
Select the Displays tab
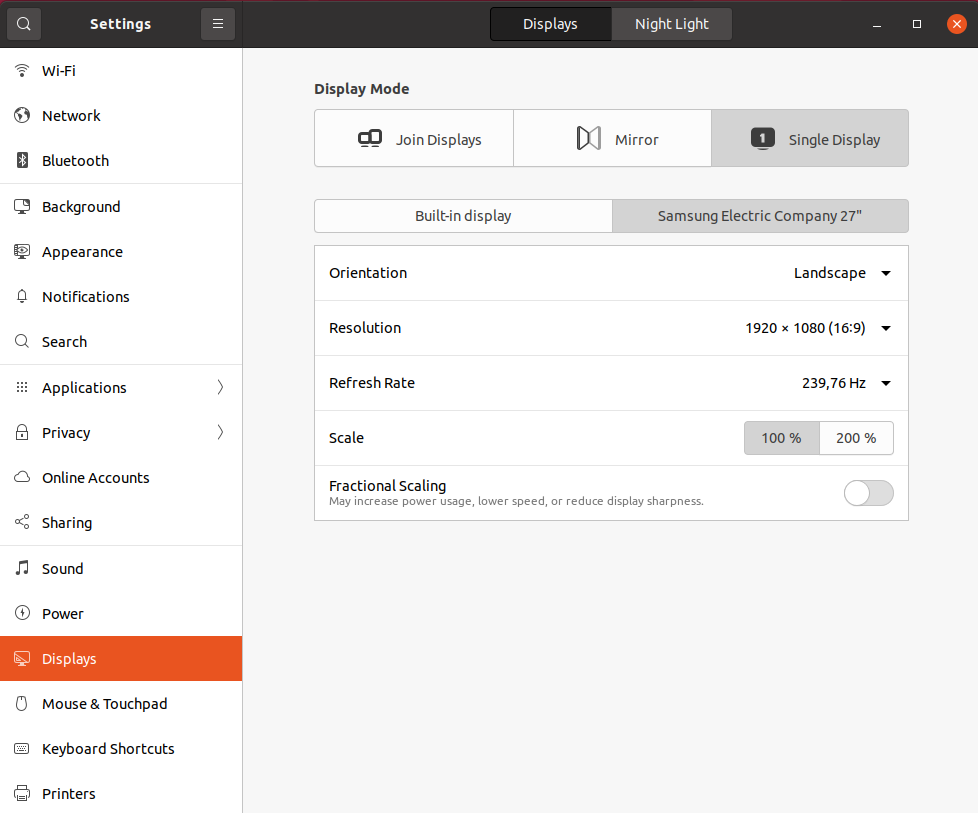550,23
